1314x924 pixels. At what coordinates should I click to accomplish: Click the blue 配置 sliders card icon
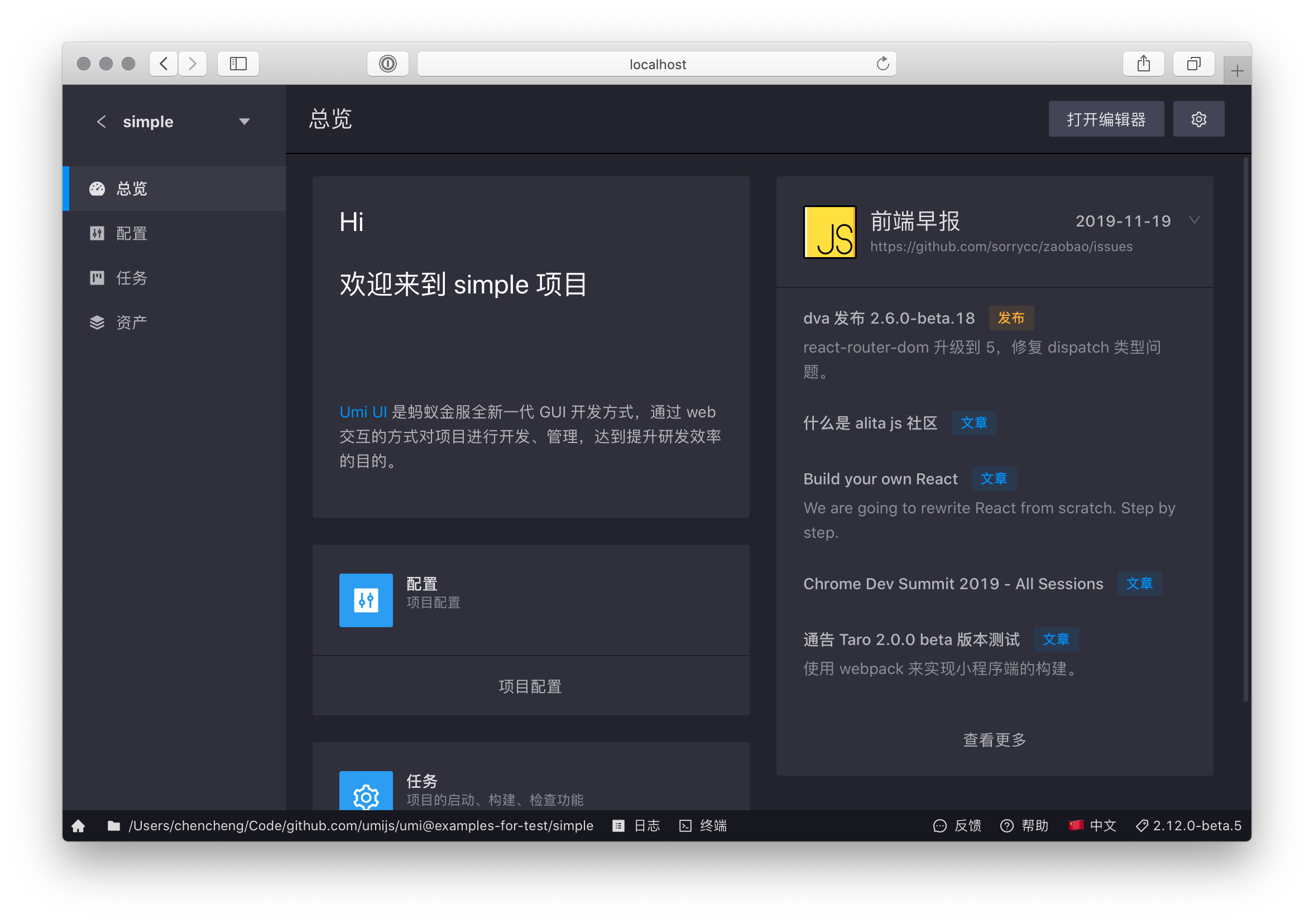coord(366,600)
